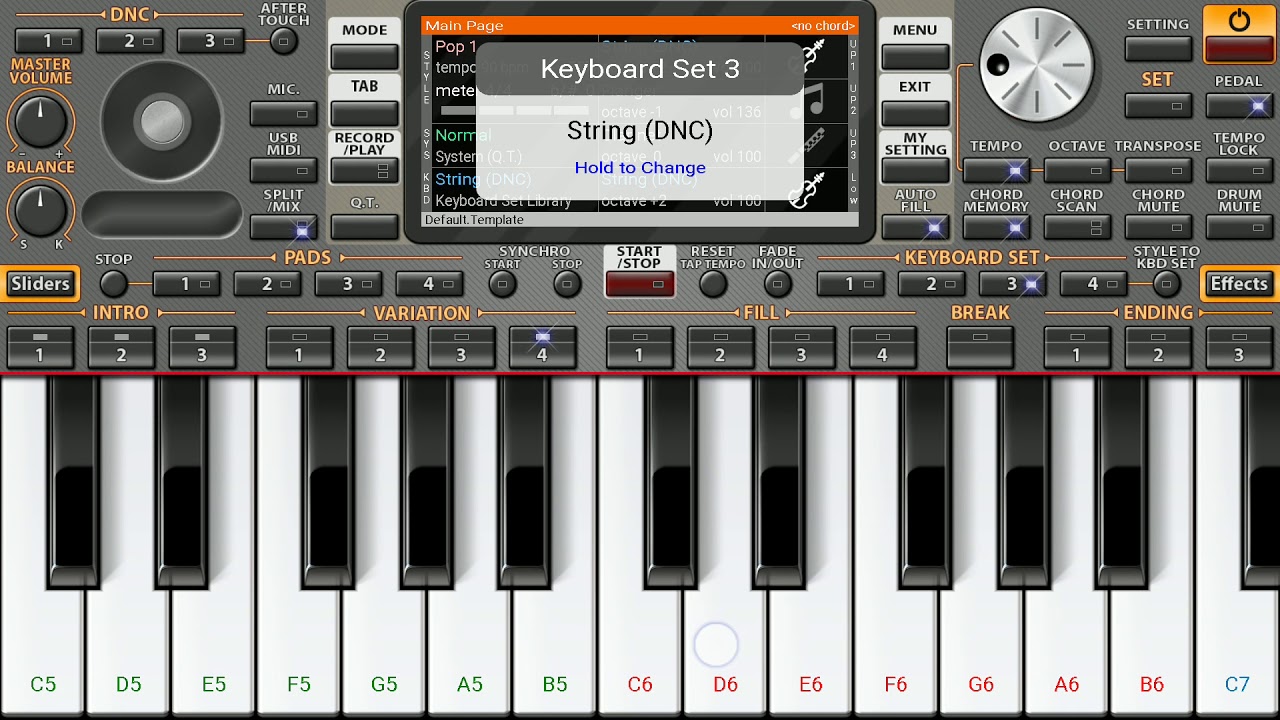Select Keyboard Set 3
The width and height of the screenshot is (1280, 720).
coord(1013,284)
